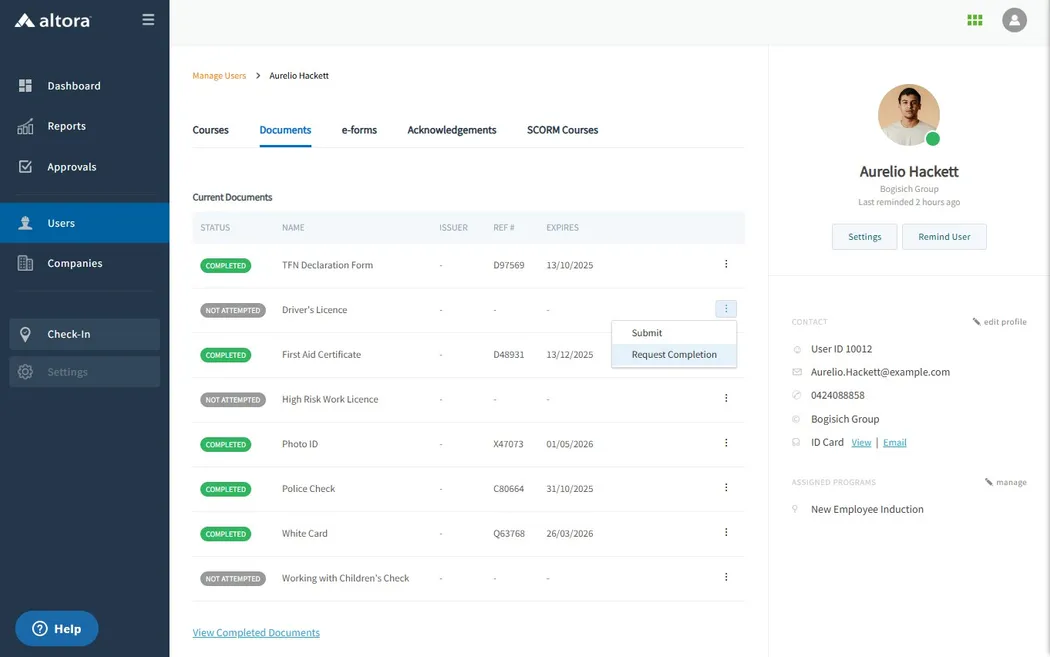Click First Aid Certificate document name
This screenshot has height=657, width=1050.
click(x=321, y=354)
